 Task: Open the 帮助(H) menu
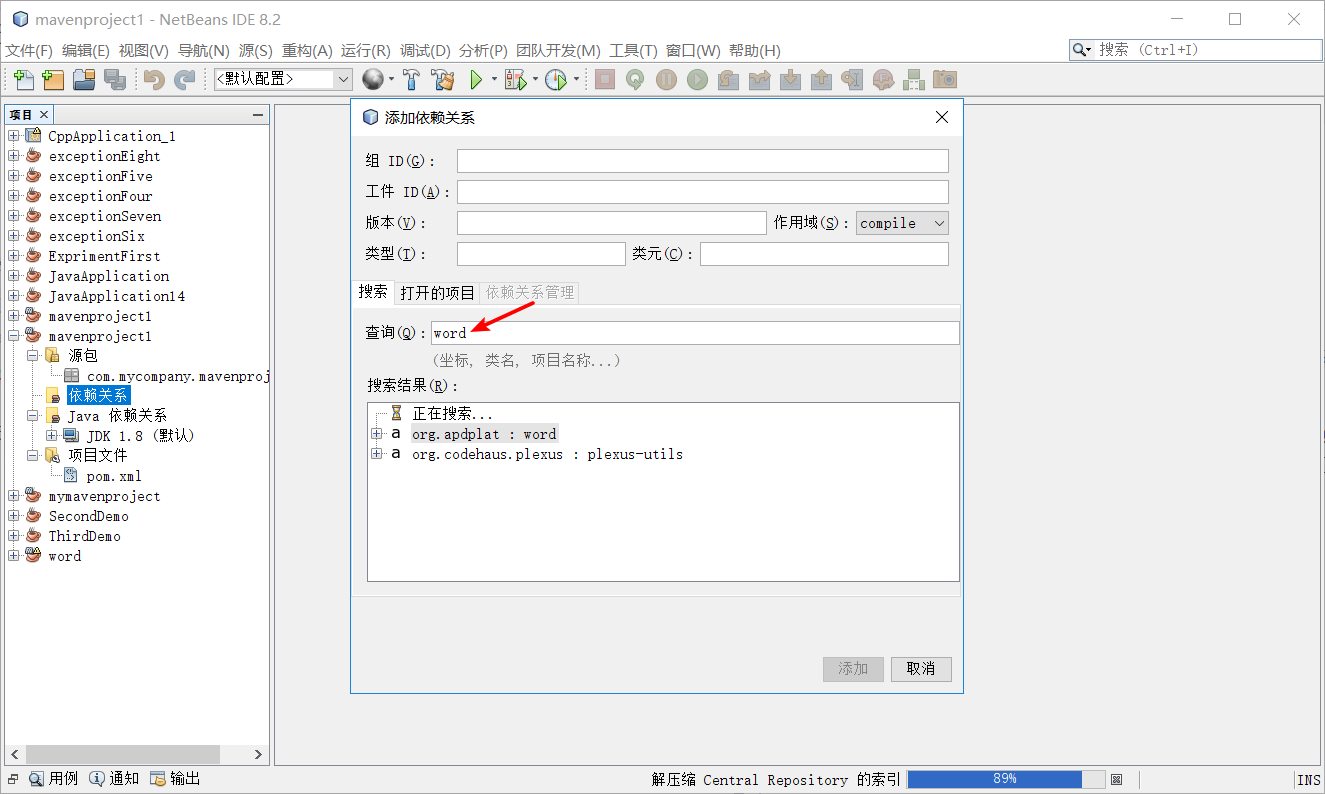click(x=755, y=51)
